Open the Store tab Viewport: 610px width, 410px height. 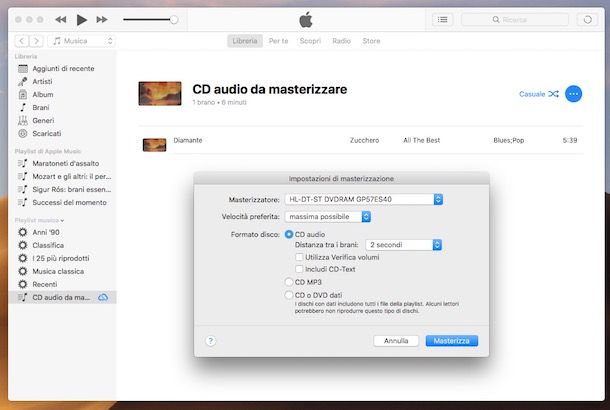pos(371,41)
